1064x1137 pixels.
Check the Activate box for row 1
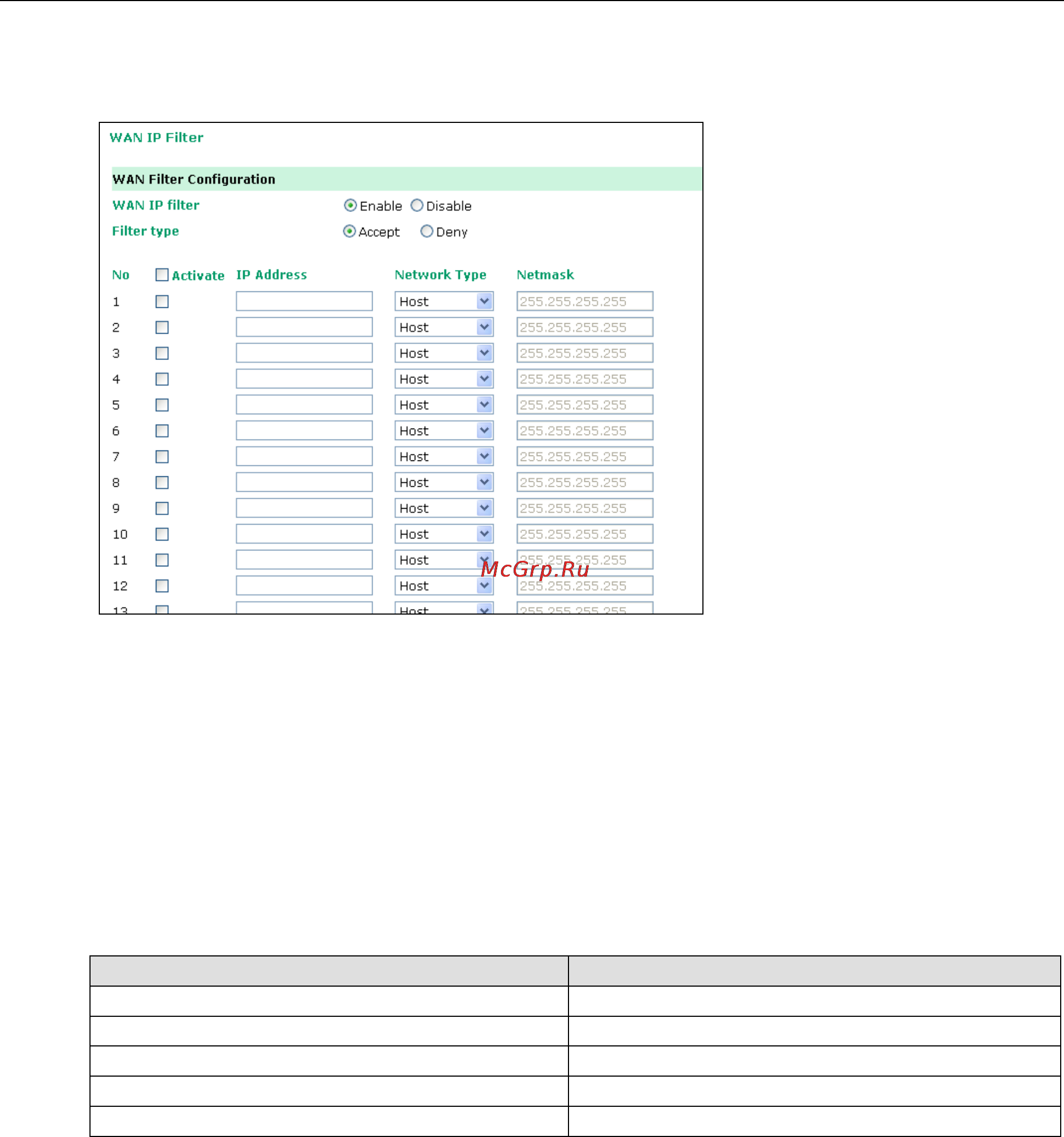coord(162,301)
